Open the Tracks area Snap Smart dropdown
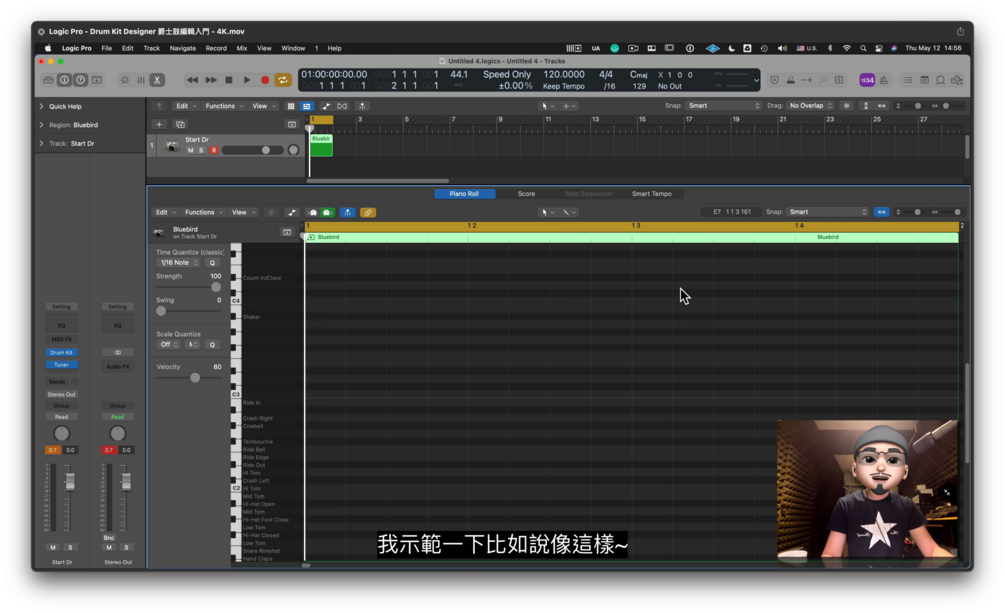This screenshot has width=1005, height=613. point(723,106)
